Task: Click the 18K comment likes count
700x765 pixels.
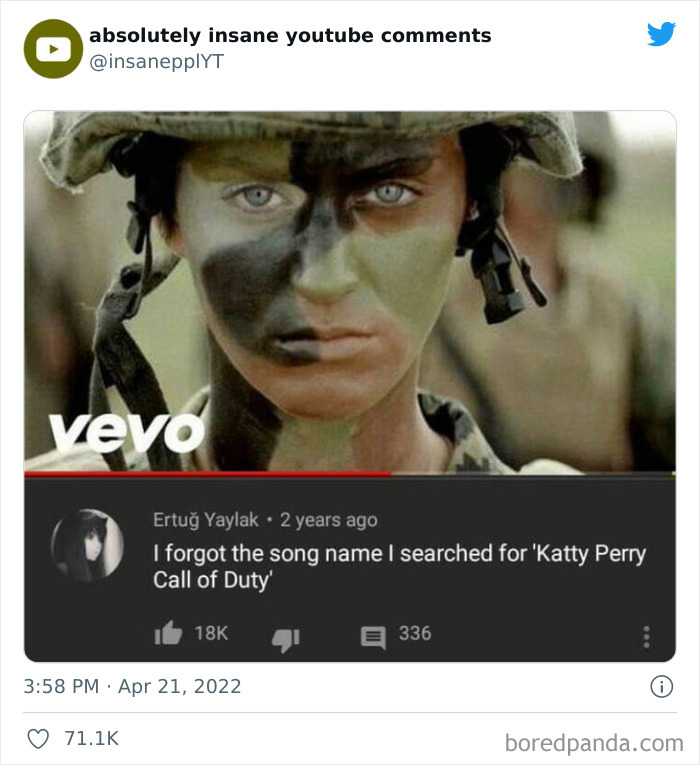Action: pos(211,633)
